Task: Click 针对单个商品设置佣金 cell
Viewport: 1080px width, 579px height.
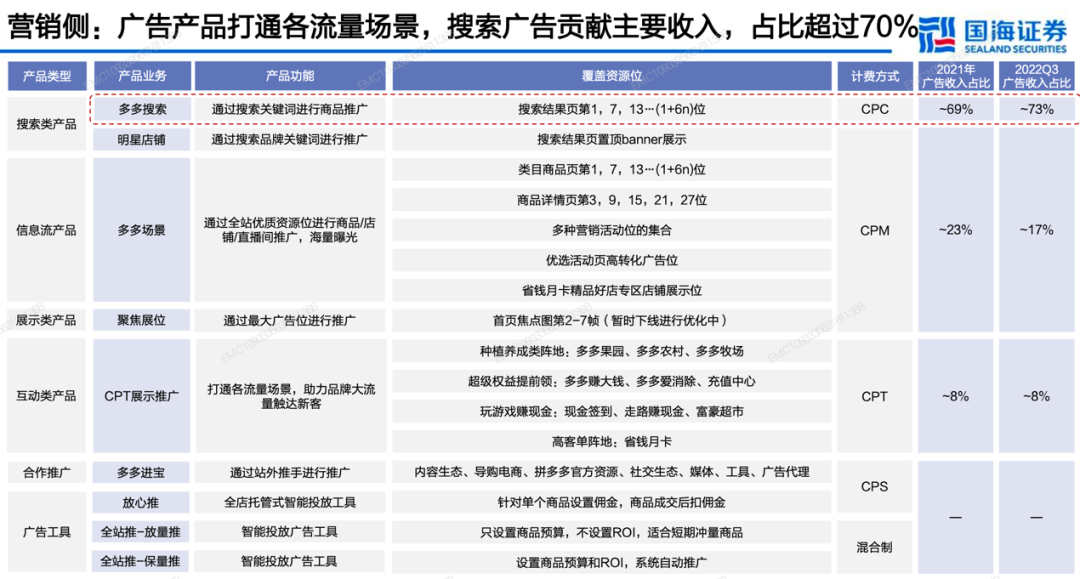Action: [612, 503]
